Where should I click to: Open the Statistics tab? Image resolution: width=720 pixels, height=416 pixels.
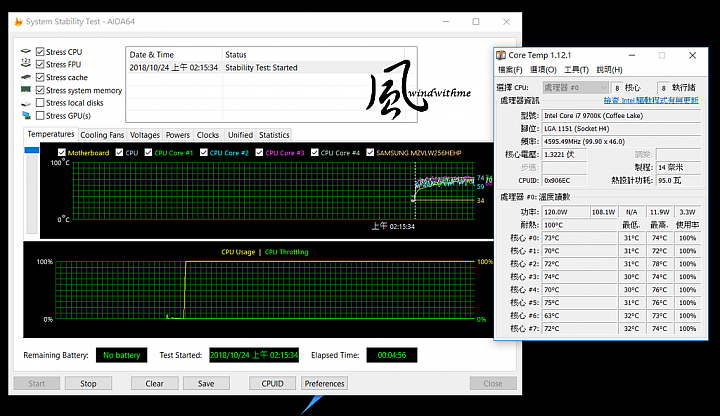tap(274, 135)
